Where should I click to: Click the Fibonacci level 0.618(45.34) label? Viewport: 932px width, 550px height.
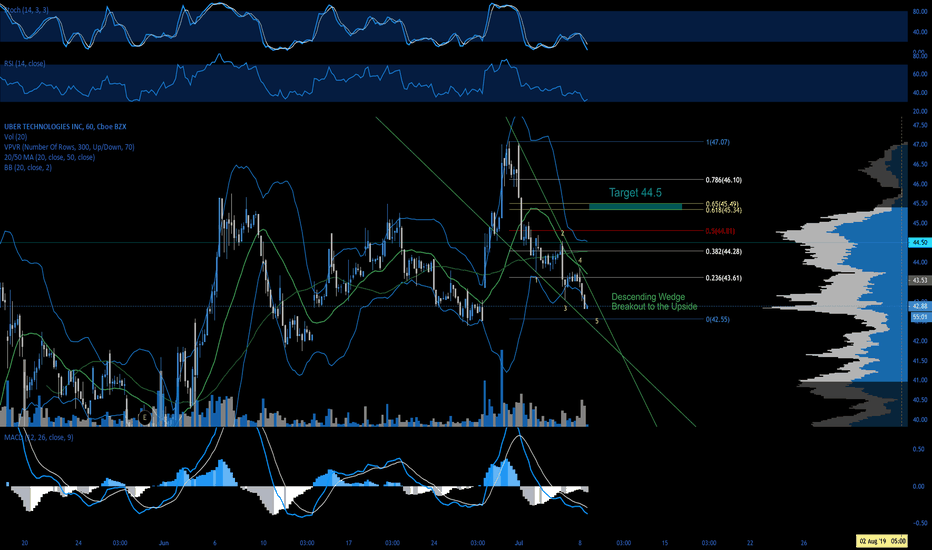(x=723, y=210)
